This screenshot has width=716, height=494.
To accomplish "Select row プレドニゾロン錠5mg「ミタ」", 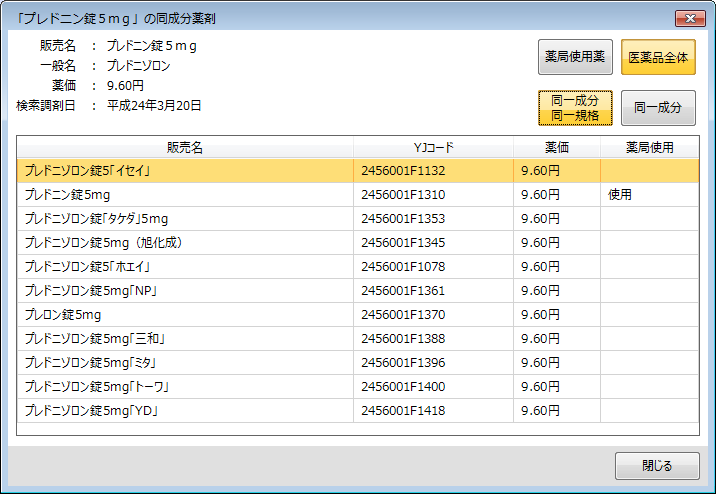I will coord(358,363).
